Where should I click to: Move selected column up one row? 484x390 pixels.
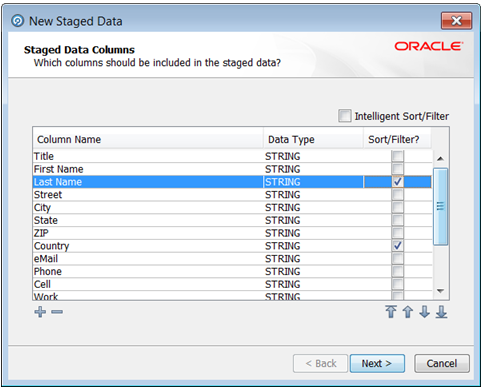[408, 312]
